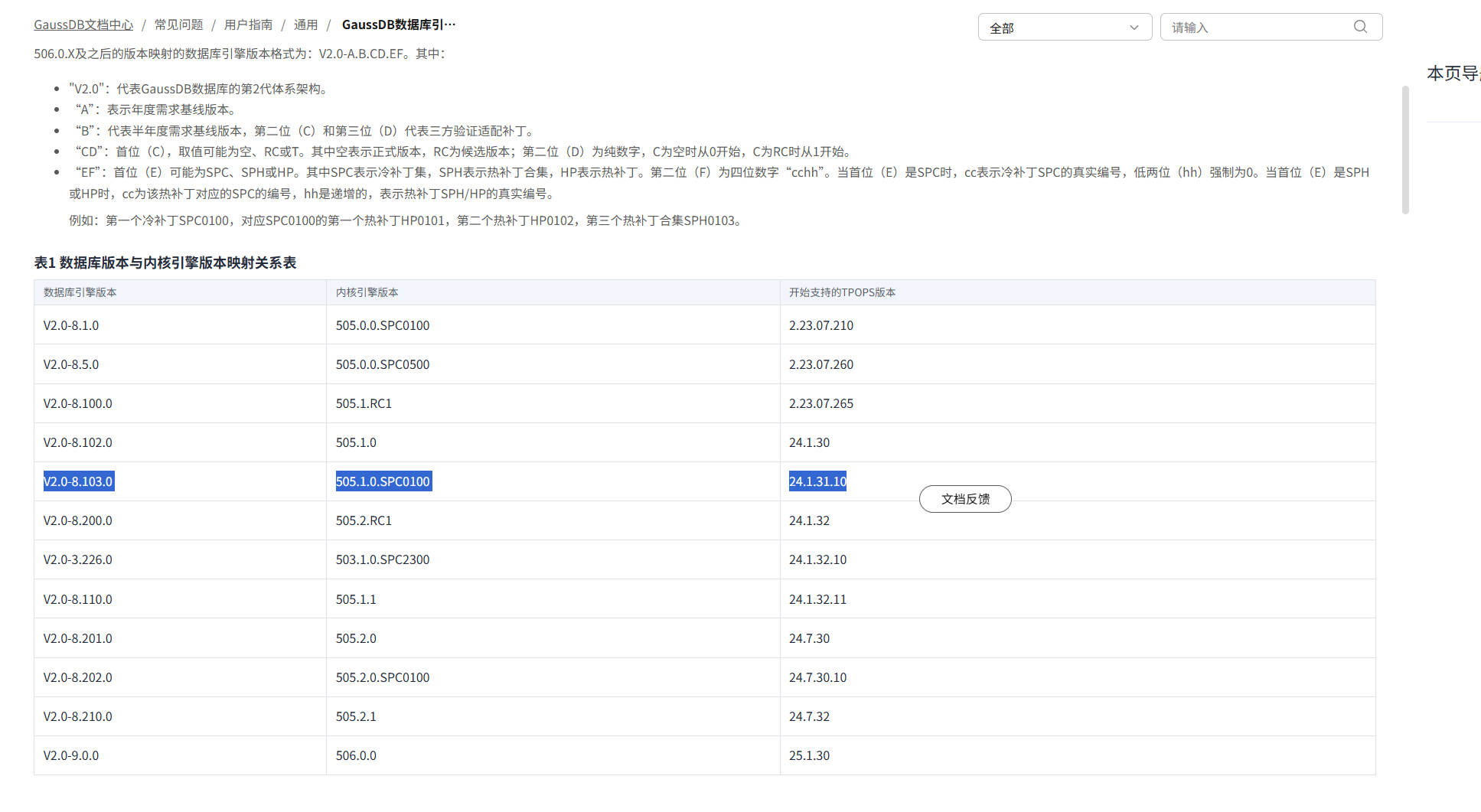Go to 常见问题 breadcrumb
Viewport: 1481px width, 812px height.
tap(179, 24)
